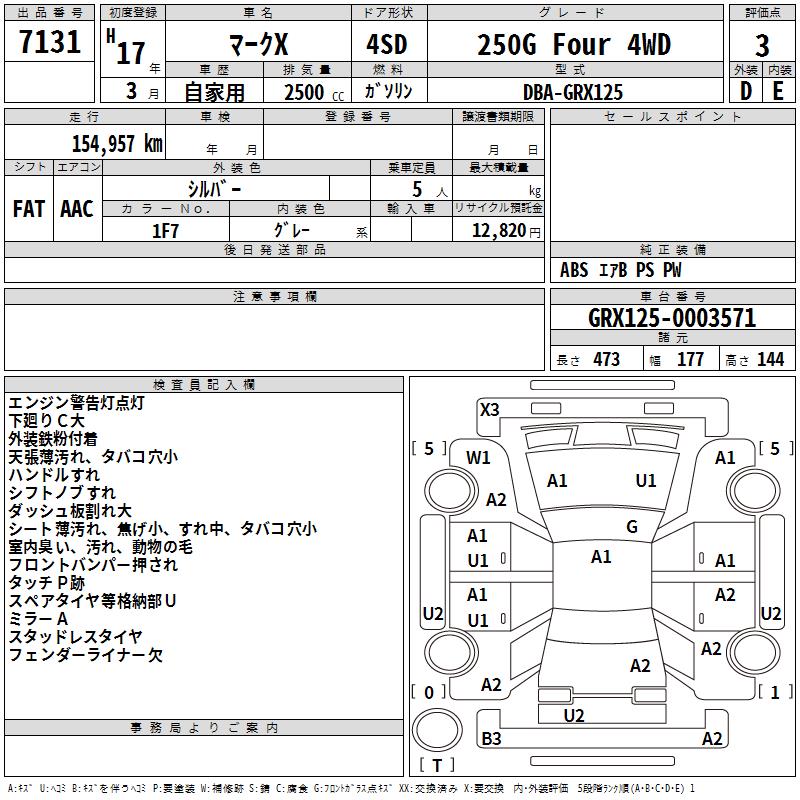Click U2 mark on the trunk lid

[x=573, y=716]
